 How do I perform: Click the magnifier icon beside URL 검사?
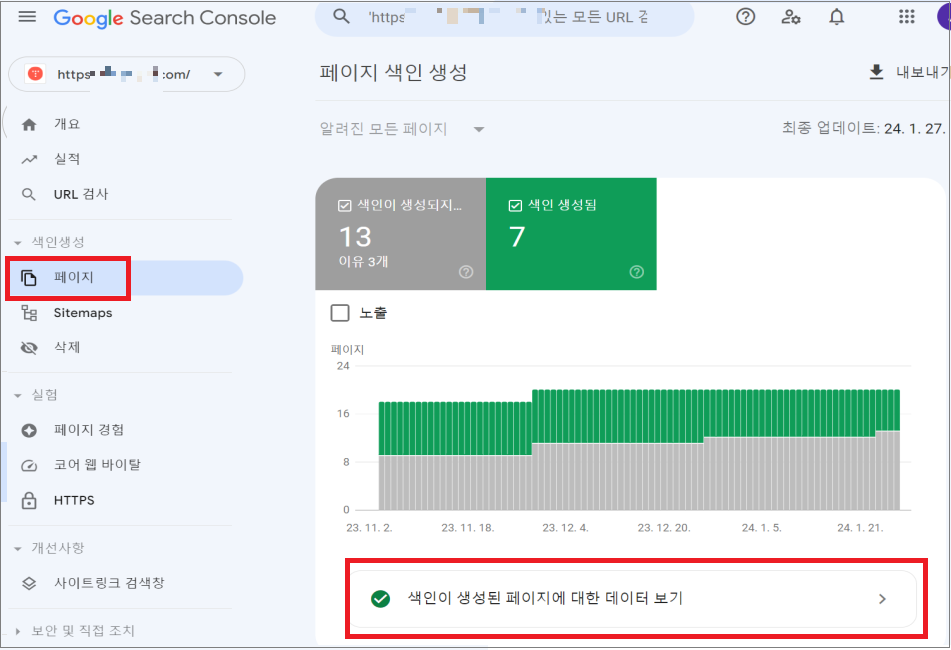(29, 195)
